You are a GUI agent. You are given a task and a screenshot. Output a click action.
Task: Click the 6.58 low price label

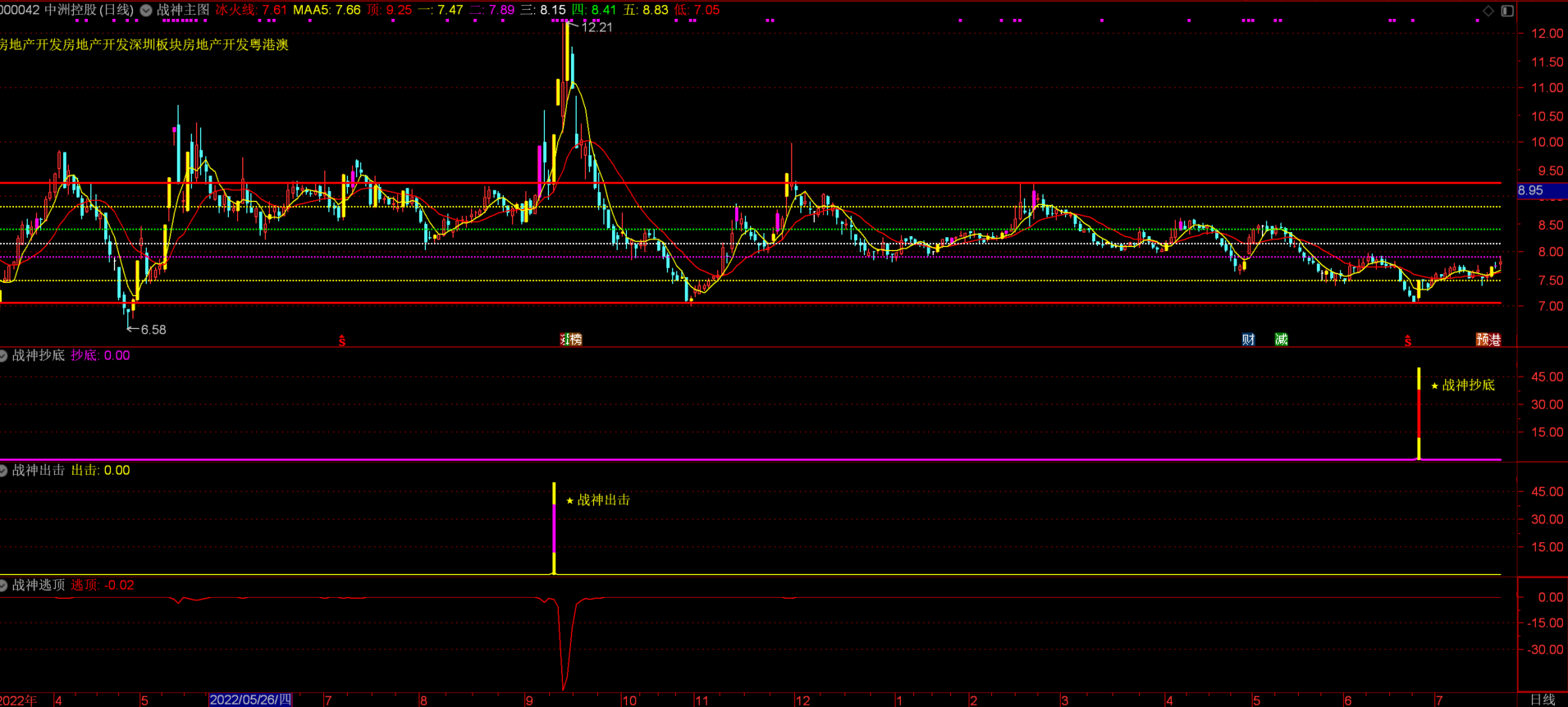(x=153, y=330)
